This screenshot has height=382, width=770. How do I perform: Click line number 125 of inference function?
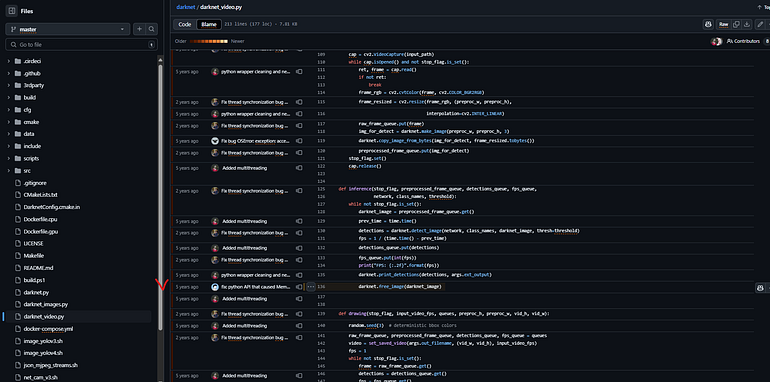pyautogui.click(x=322, y=189)
